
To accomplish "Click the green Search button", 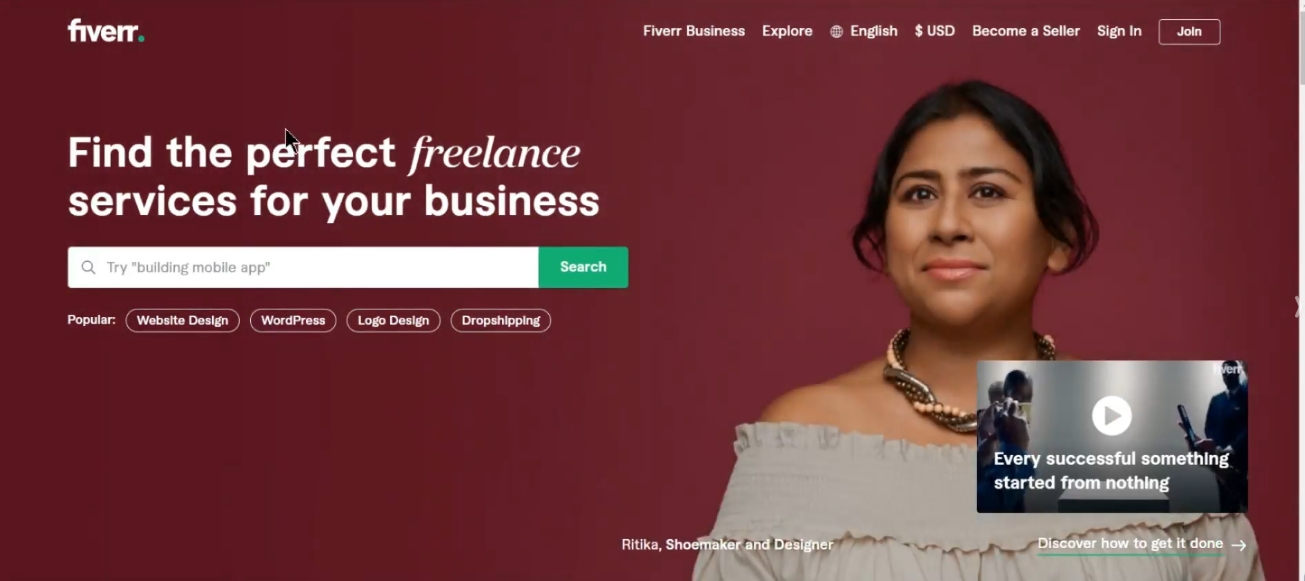I will tap(583, 267).
